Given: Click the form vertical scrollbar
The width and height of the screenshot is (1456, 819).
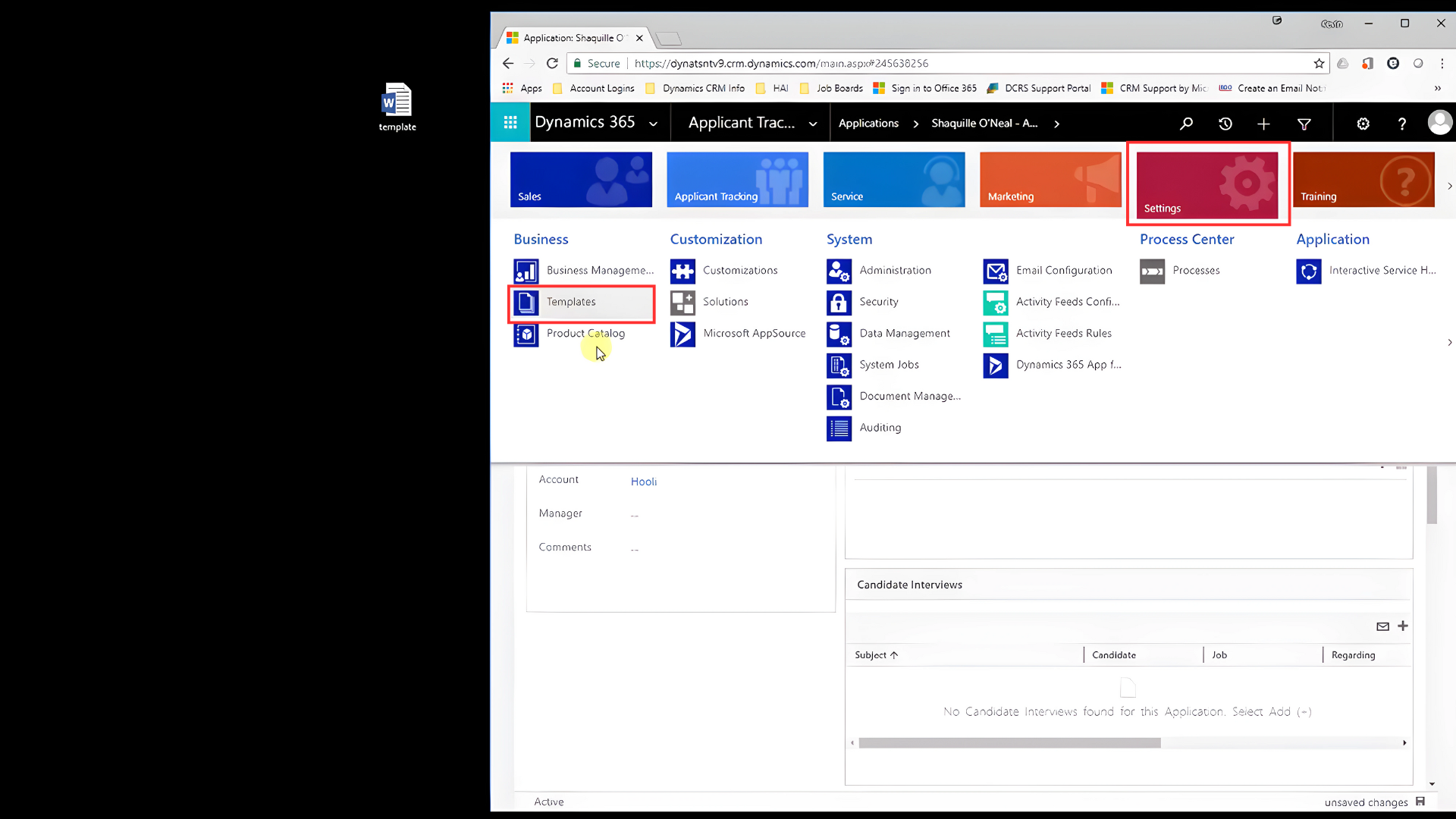Looking at the screenshot, I should [1432, 496].
